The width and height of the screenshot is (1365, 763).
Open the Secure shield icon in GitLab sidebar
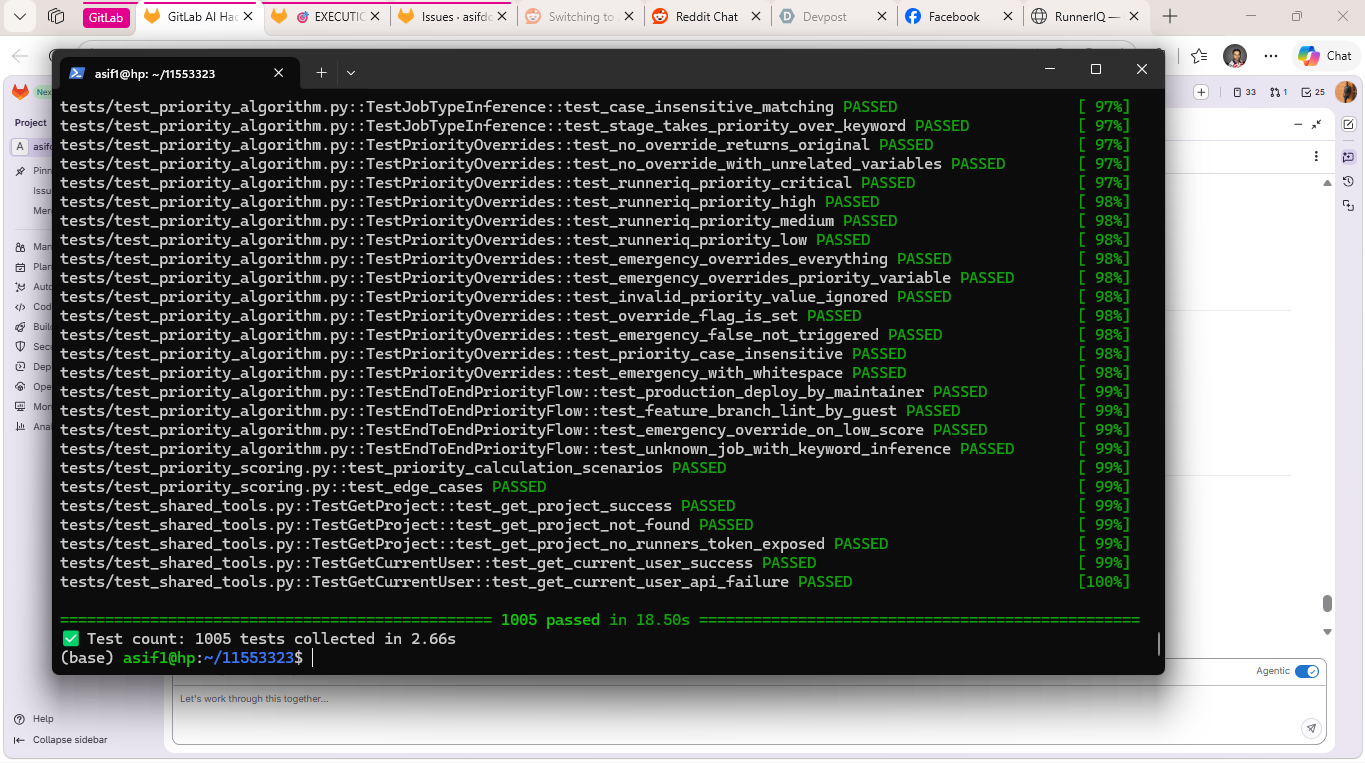[21, 347]
